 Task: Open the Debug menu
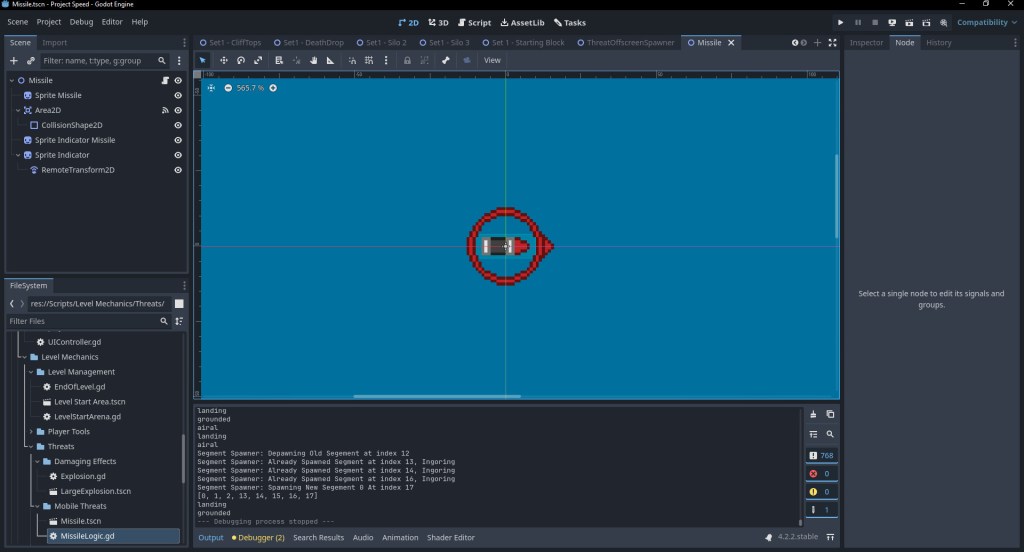(81, 22)
